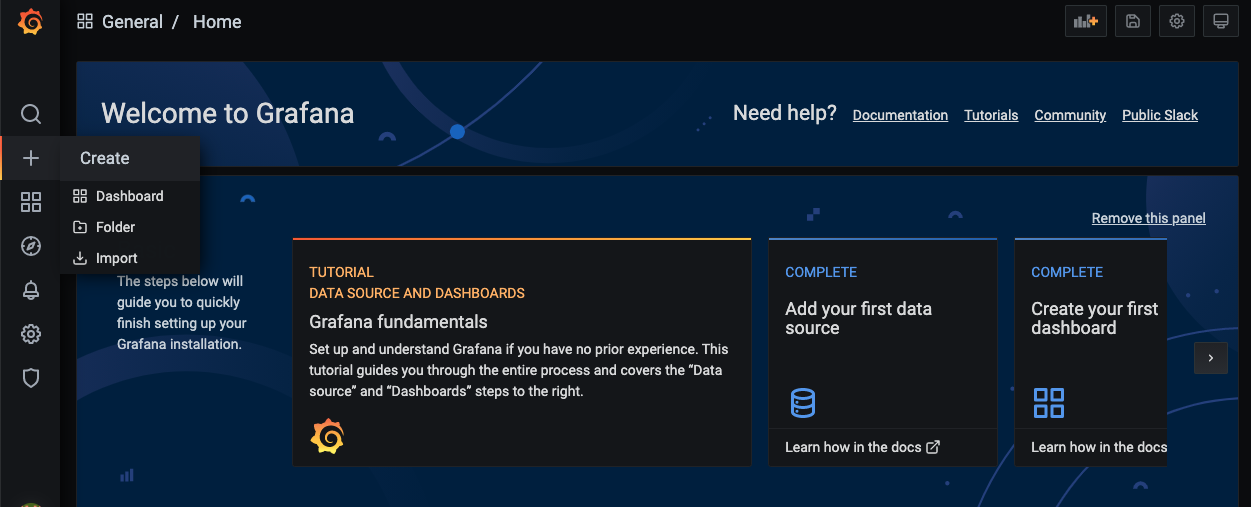Cycle view mode with the monitor icon
The width and height of the screenshot is (1251, 507).
coord(1221,21)
